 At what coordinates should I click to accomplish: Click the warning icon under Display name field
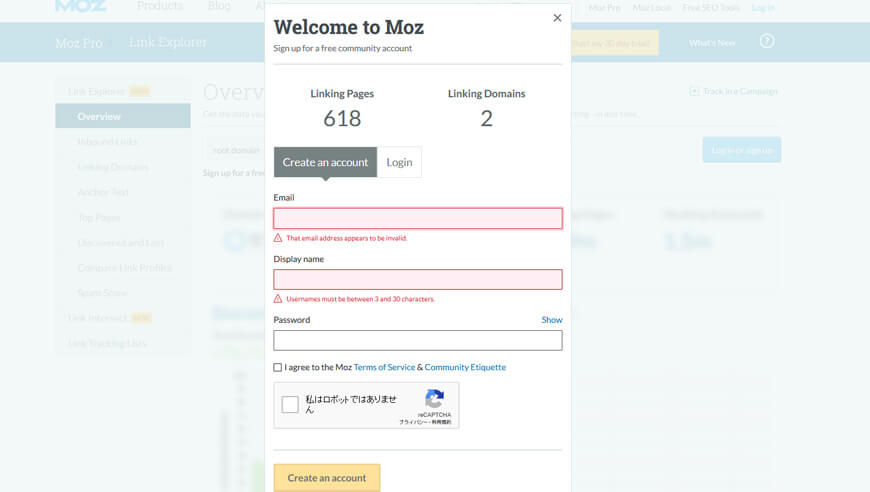(x=278, y=299)
